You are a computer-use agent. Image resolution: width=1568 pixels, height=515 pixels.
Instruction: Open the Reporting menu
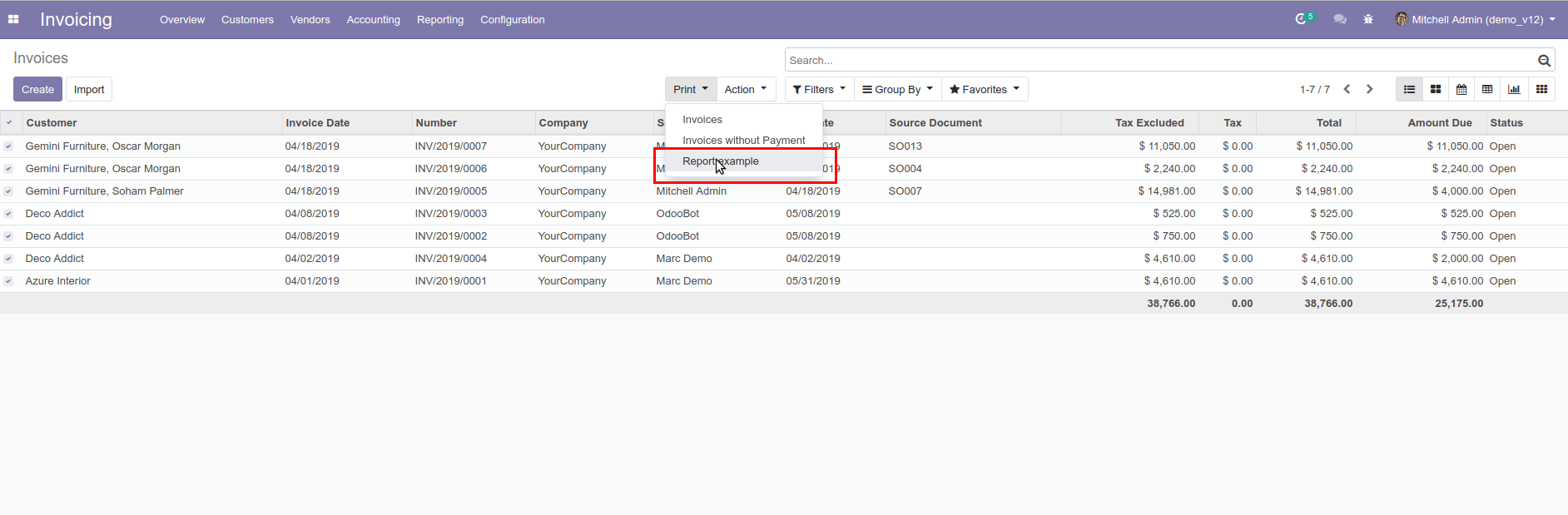click(440, 19)
